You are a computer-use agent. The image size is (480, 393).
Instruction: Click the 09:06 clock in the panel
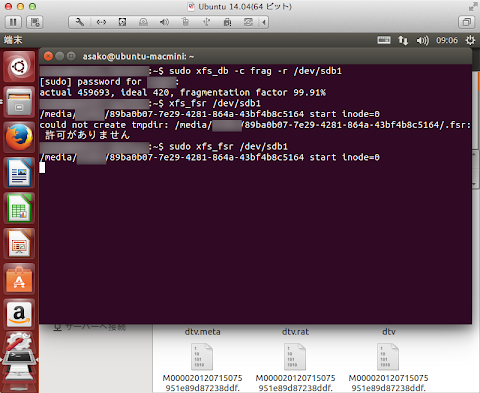pos(447,40)
